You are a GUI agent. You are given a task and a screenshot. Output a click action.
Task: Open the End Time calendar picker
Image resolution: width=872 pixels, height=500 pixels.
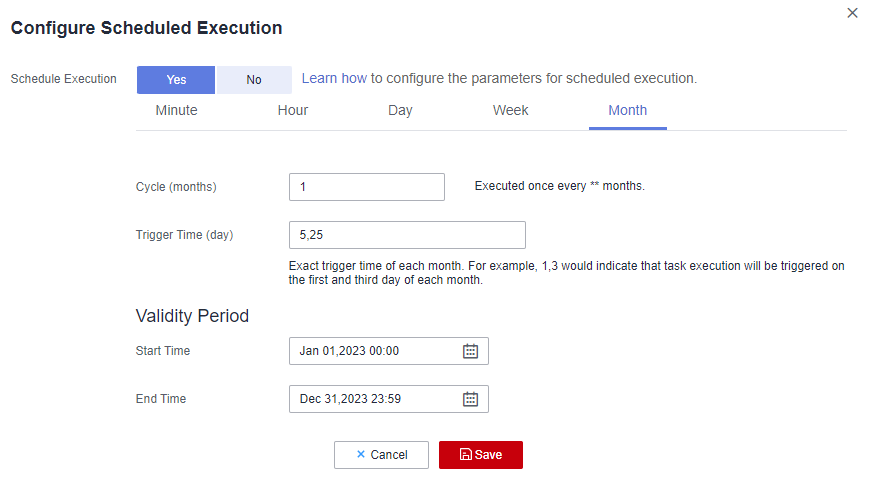click(x=470, y=399)
